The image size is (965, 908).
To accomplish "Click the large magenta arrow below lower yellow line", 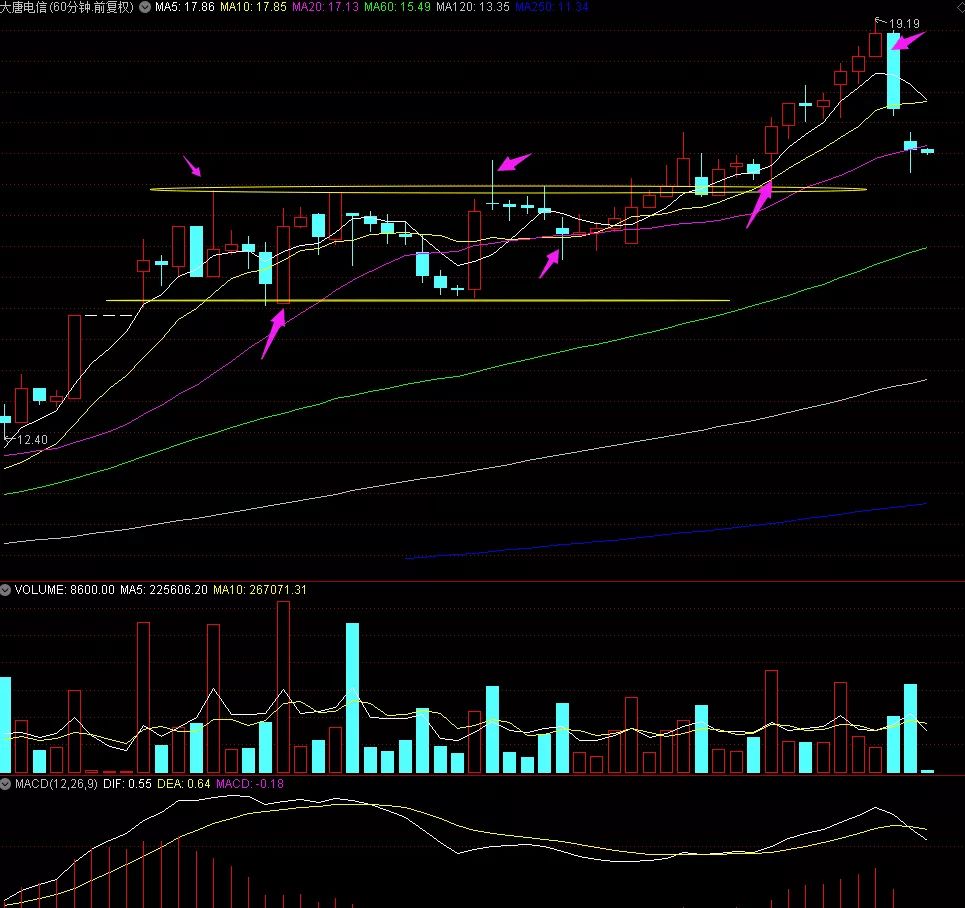I will pyautogui.click(x=272, y=334).
